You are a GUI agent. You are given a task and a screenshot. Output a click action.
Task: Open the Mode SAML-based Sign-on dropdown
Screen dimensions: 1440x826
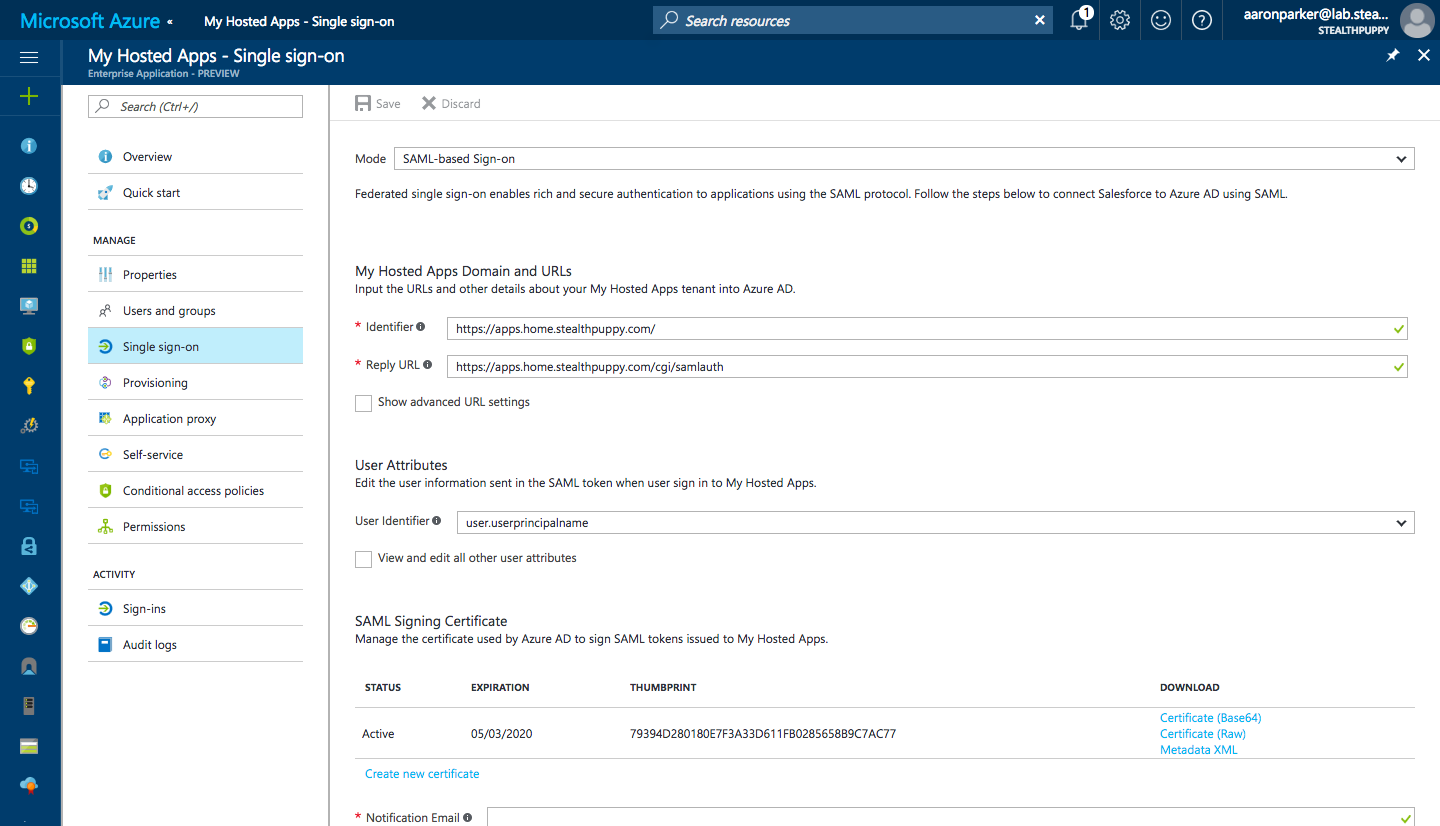pyautogui.click(x=904, y=158)
